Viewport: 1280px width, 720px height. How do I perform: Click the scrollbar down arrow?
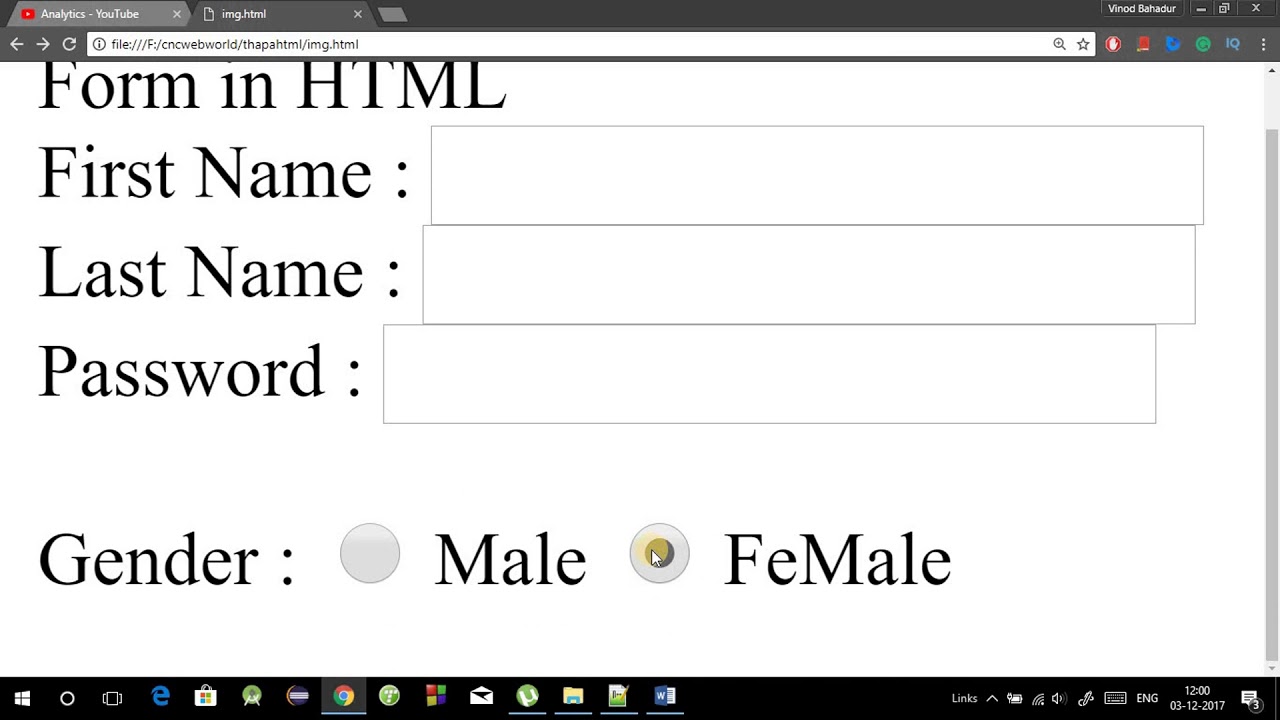[1272, 669]
